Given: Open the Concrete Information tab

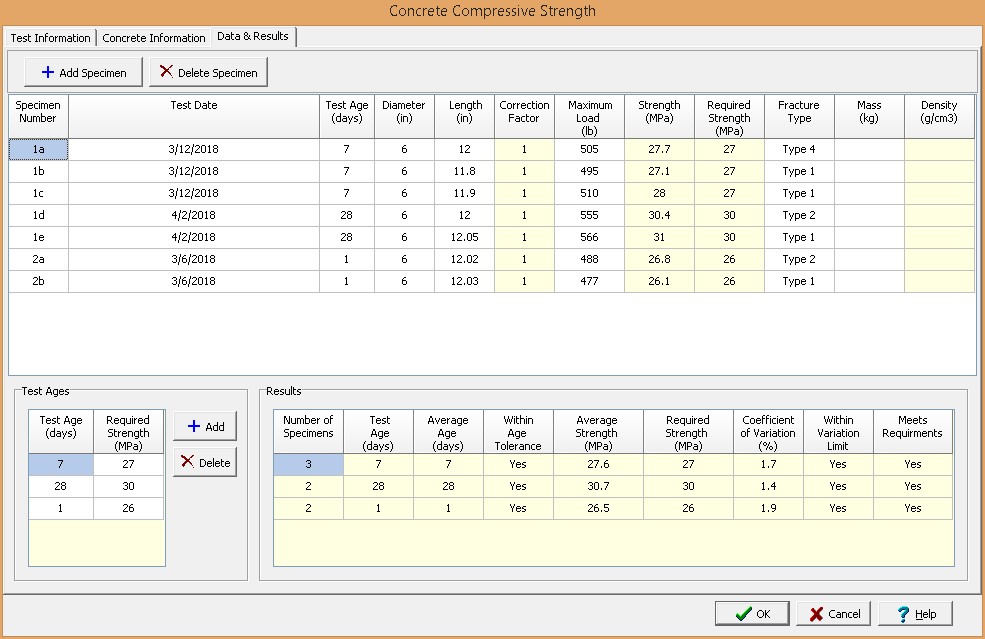Looking at the screenshot, I should pos(154,38).
